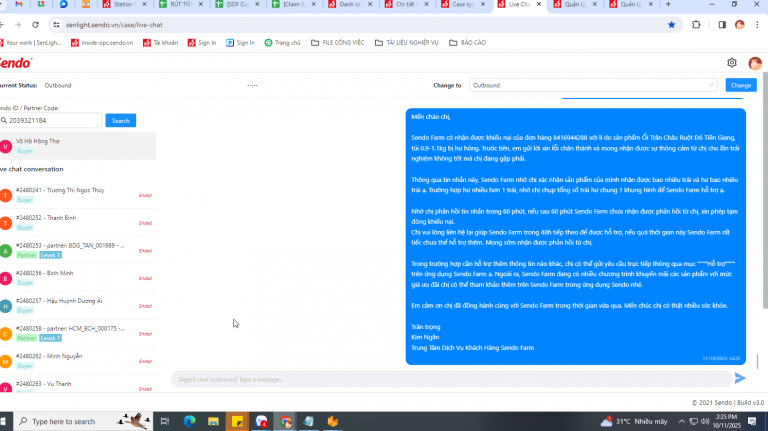
Task: Open the notepad-style app on taskbar
Action: point(309,421)
